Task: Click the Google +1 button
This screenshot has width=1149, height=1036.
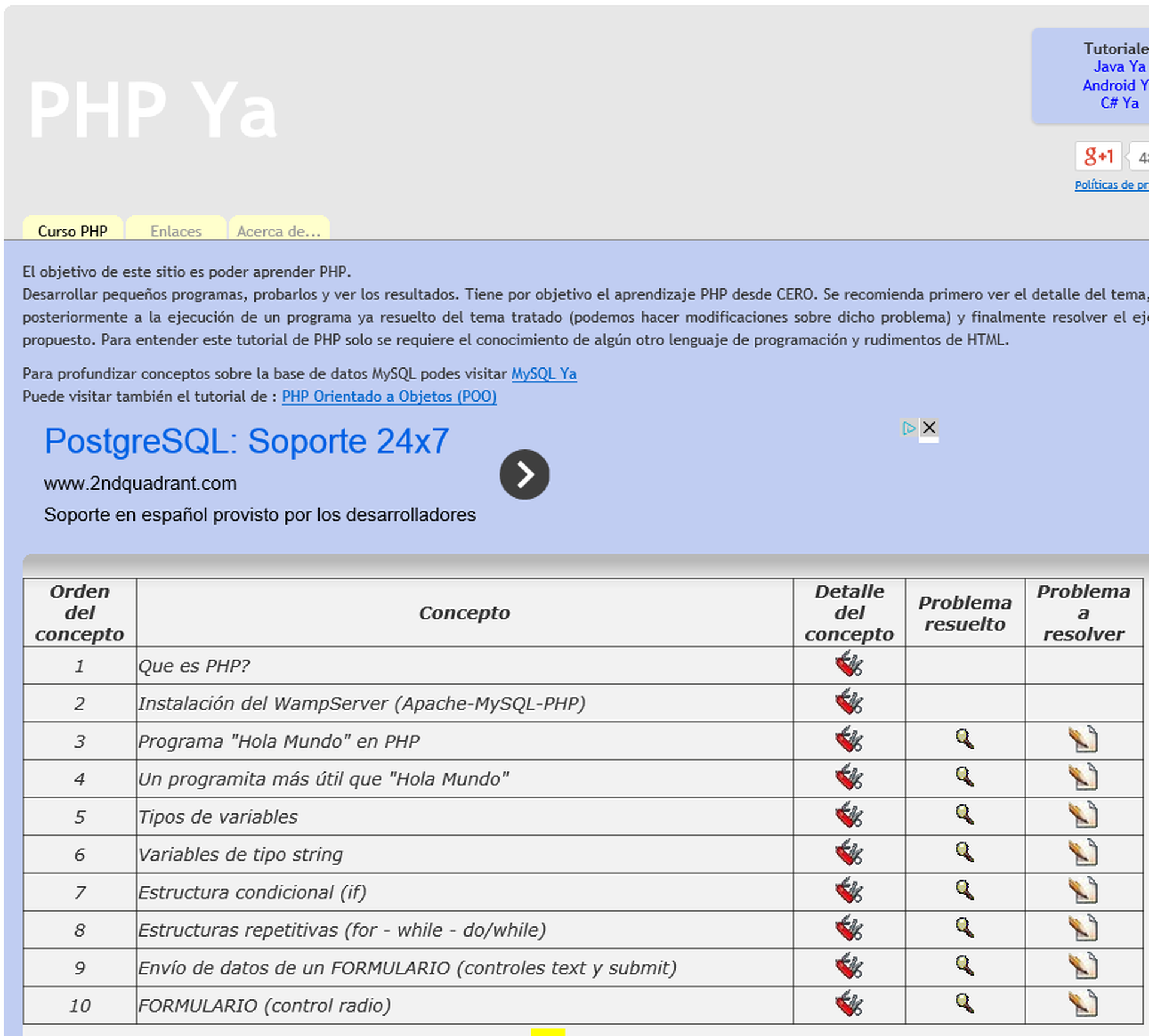Action: (1098, 157)
